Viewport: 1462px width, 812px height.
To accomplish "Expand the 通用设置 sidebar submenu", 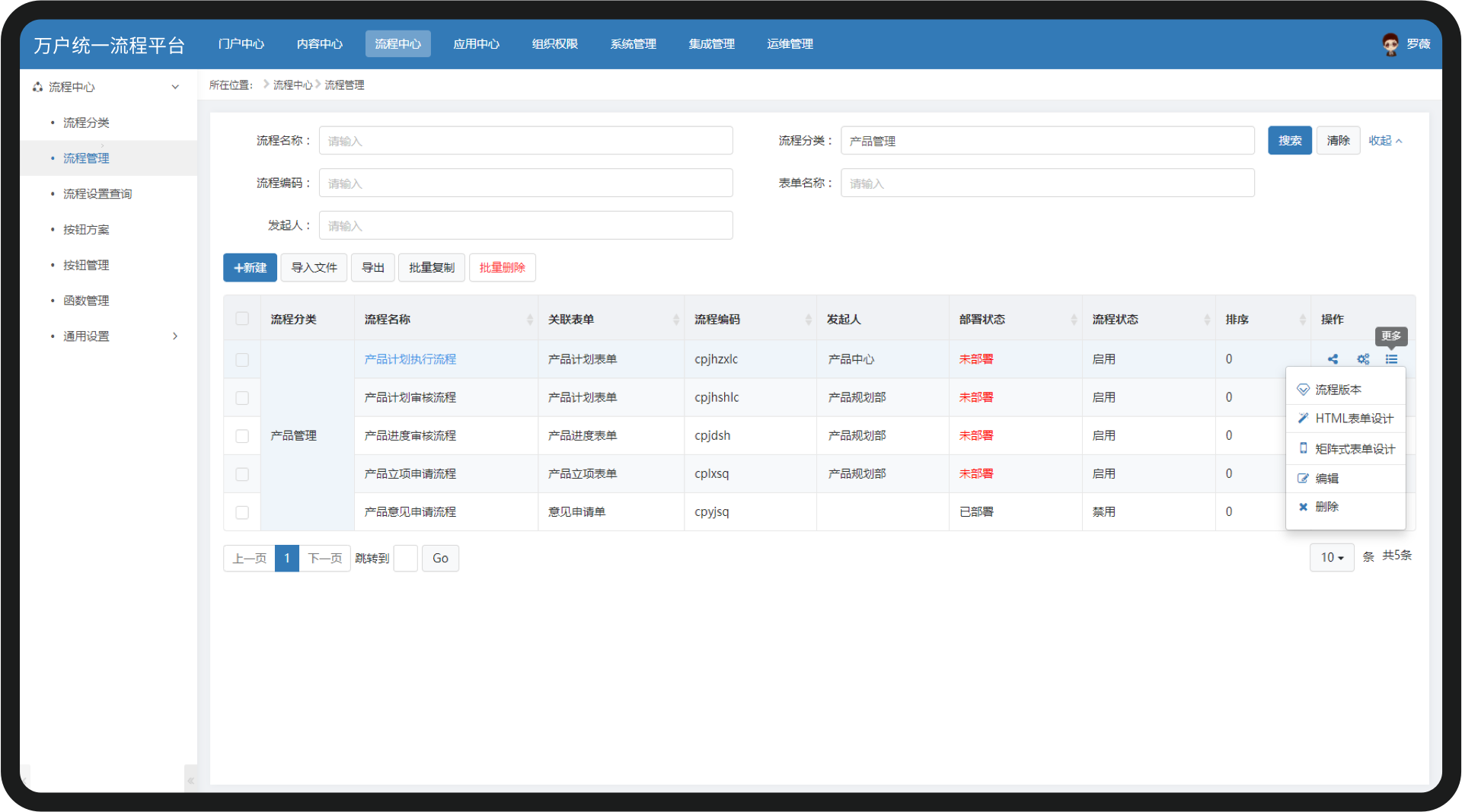I will (x=174, y=336).
